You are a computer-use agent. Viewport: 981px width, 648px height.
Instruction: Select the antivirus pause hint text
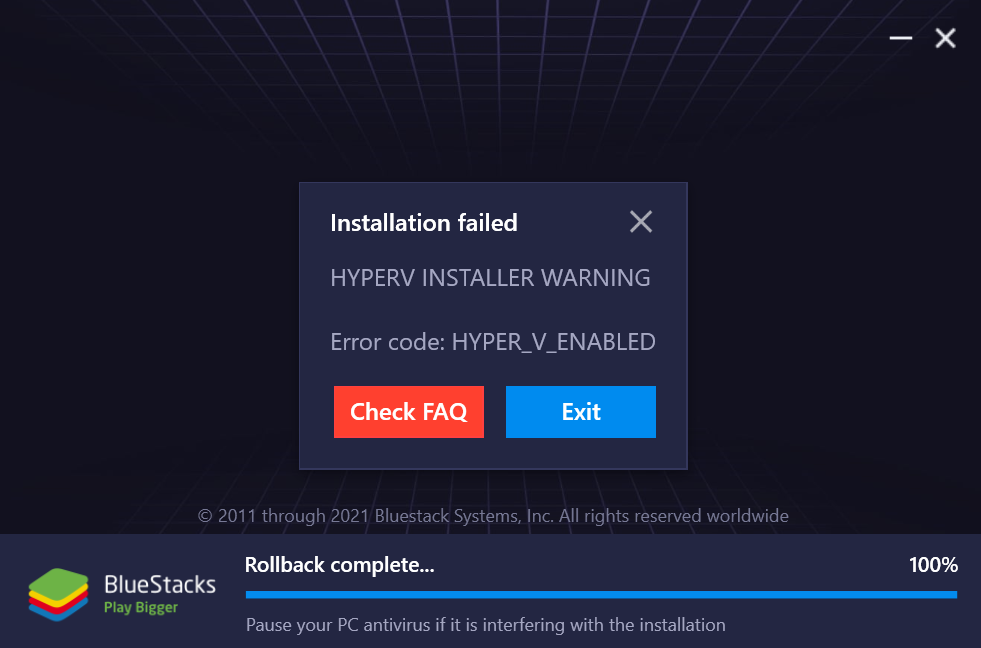[485, 625]
